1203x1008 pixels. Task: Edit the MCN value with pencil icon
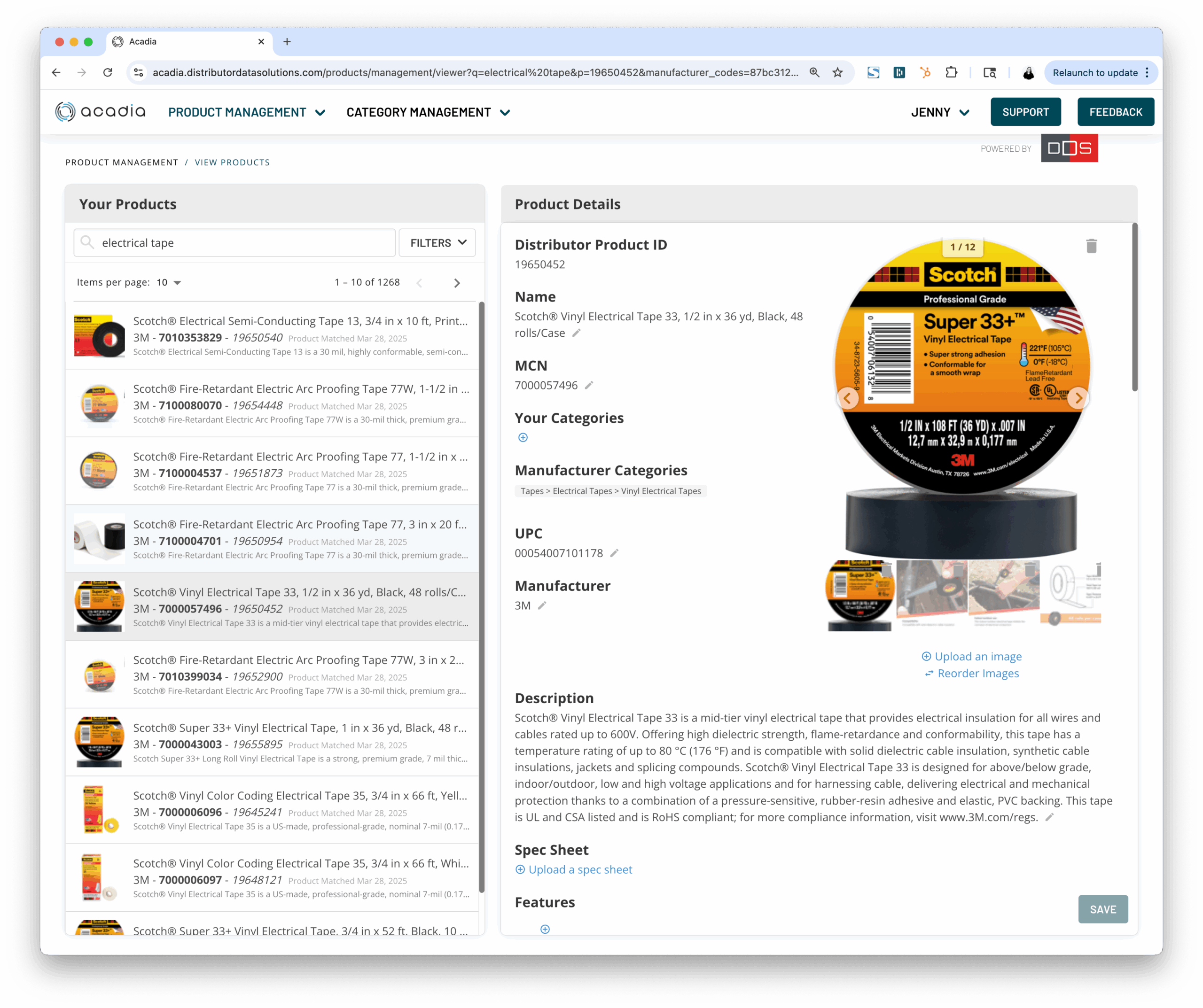point(589,386)
